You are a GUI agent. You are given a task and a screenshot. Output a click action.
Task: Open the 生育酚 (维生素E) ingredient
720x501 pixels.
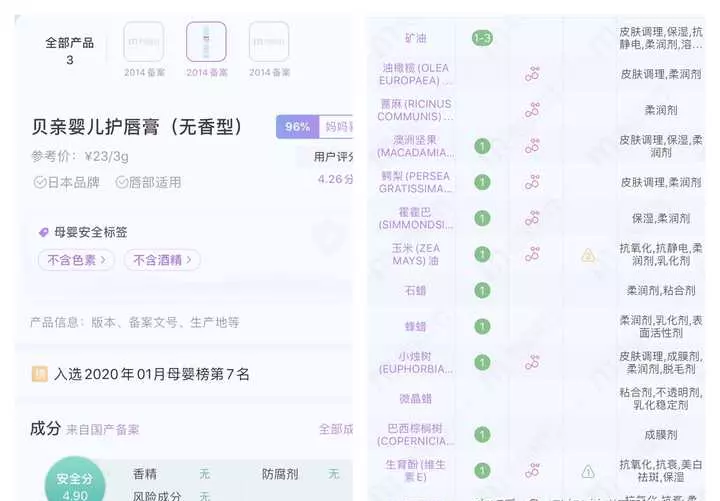tap(416, 471)
